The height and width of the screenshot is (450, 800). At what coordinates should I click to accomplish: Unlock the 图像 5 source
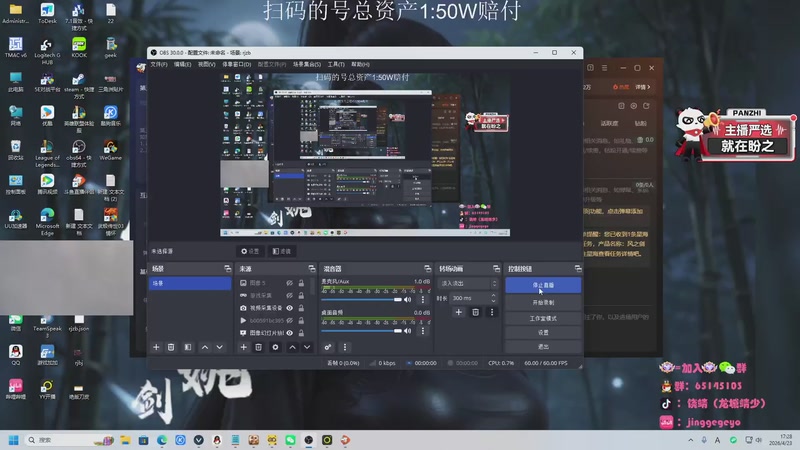click(301, 283)
